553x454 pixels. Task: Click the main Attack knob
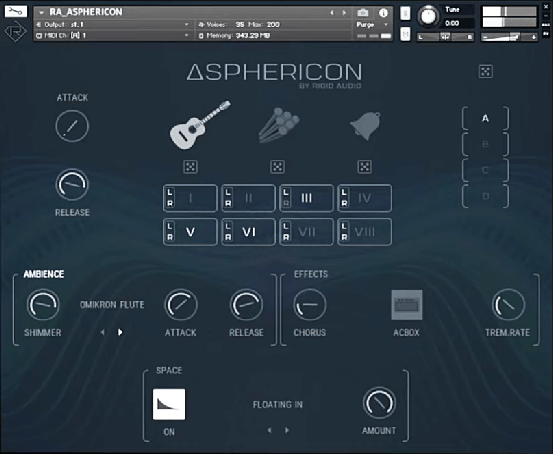(x=72, y=126)
